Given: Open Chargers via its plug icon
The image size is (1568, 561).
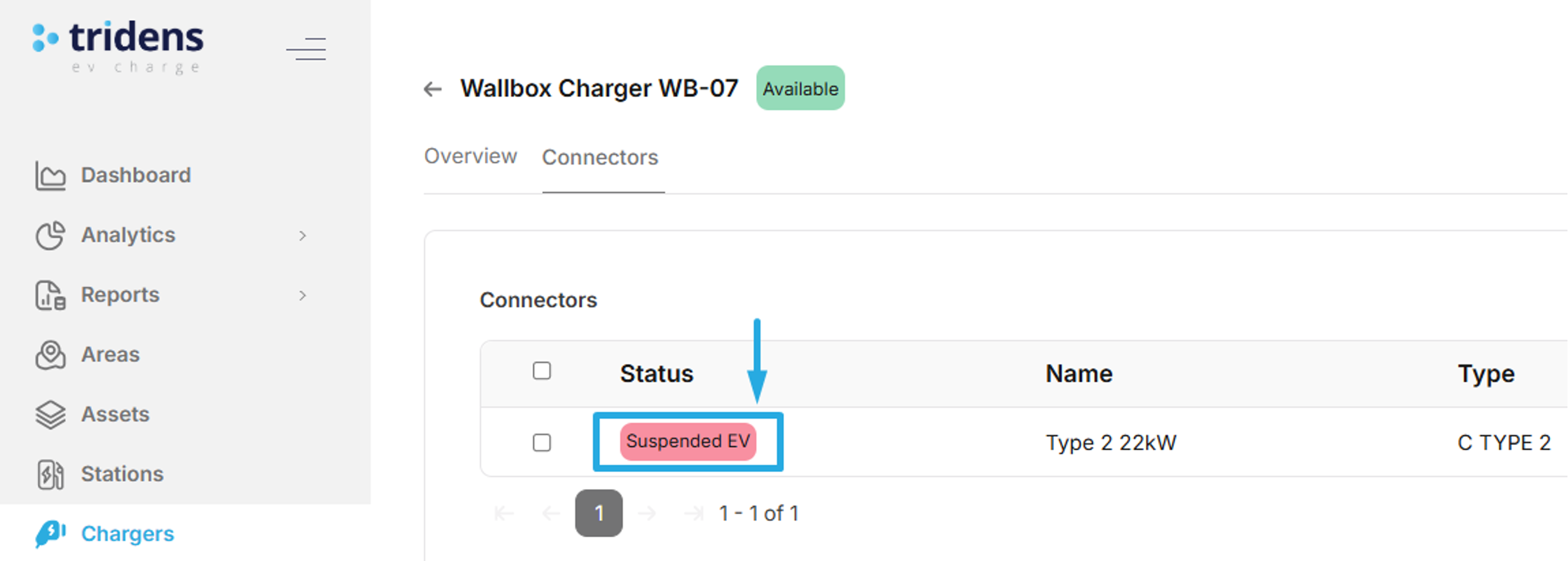Looking at the screenshot, I should click(x=51, y=534).
